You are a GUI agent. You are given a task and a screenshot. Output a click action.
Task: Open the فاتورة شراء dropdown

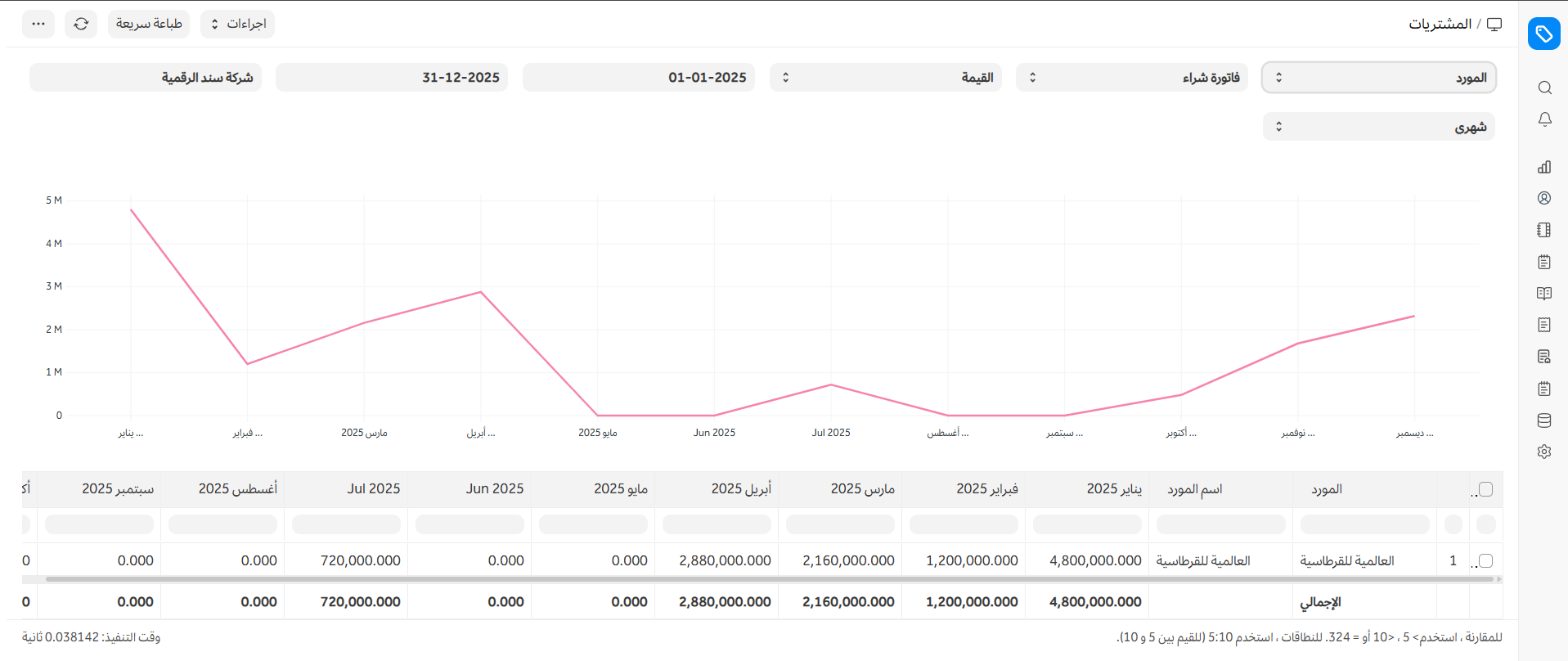coord(1131,78)
